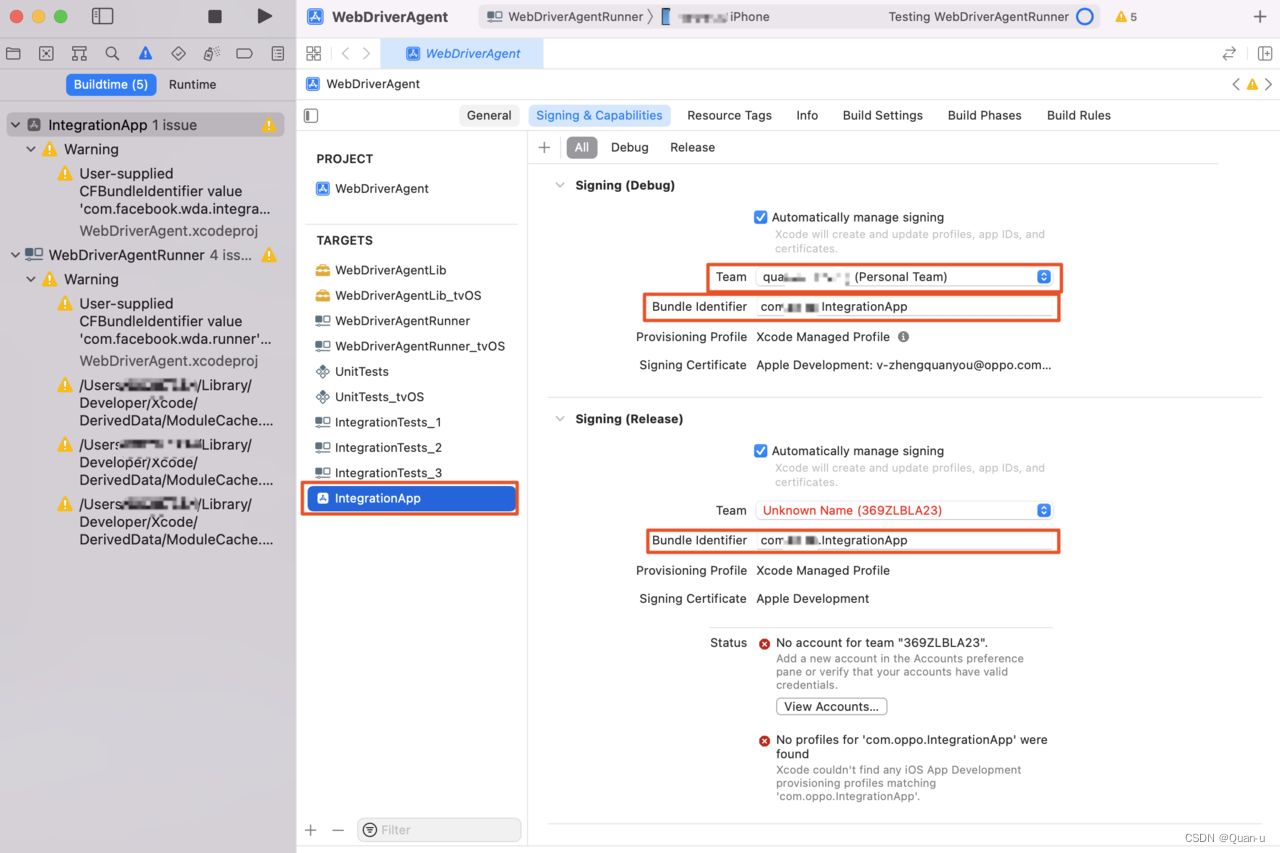Open the WebDriverAgentRunner scheme selector
This screenshot has width=1280, height=853.
click(565, 16)
